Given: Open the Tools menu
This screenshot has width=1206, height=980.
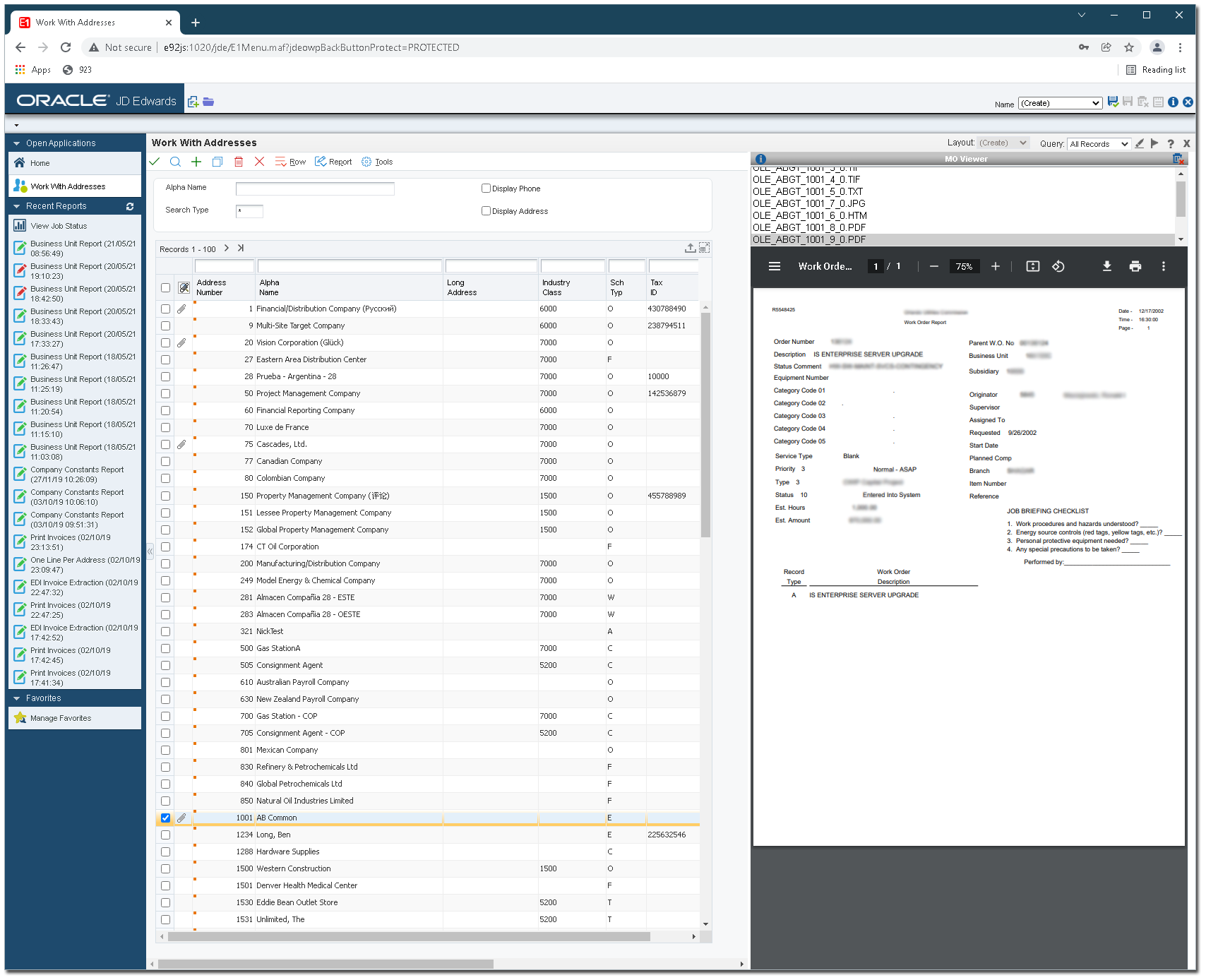Looking at the screenshot, I should (377, 162).
